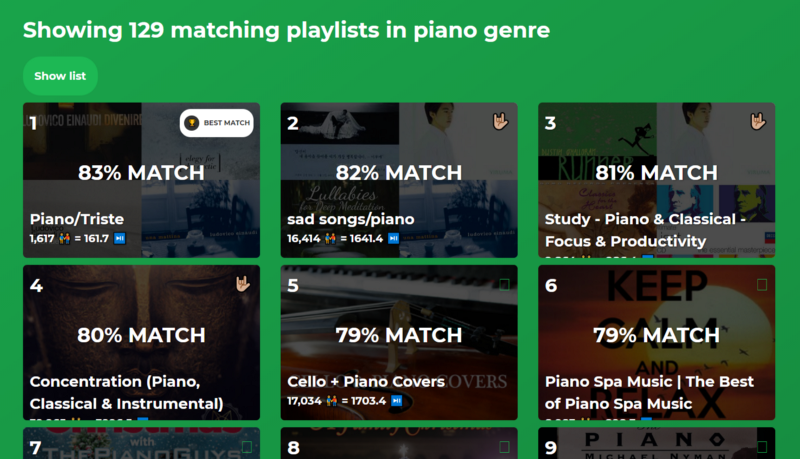
Task: Toggle the checkbox on playlist card number 8
Action: (504, 447)
